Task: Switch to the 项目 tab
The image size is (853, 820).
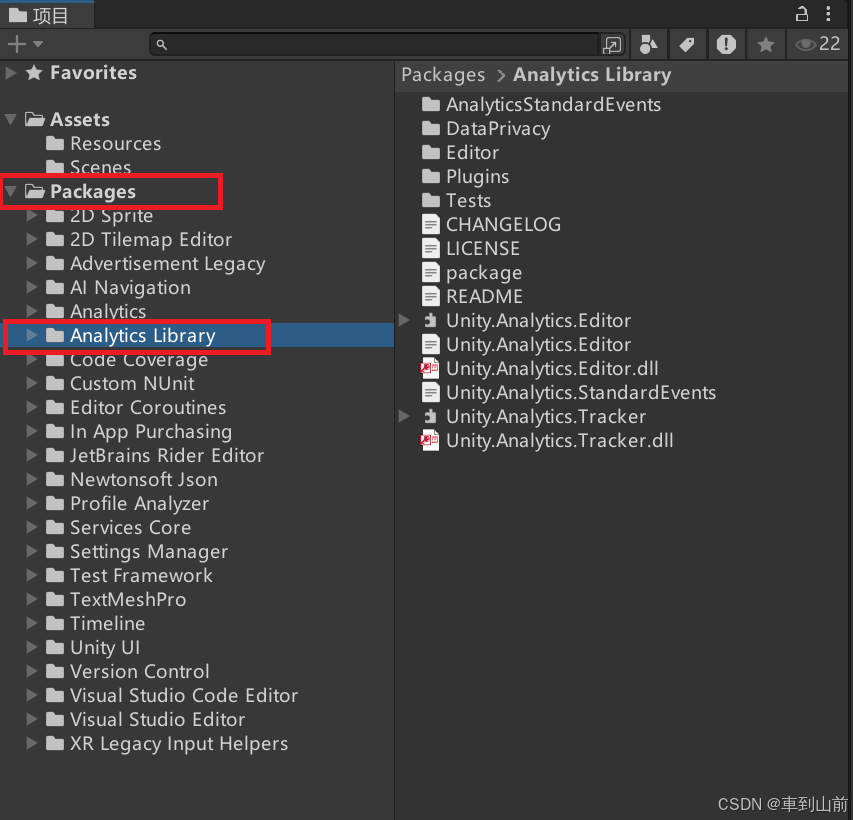Action: [47, 14]
